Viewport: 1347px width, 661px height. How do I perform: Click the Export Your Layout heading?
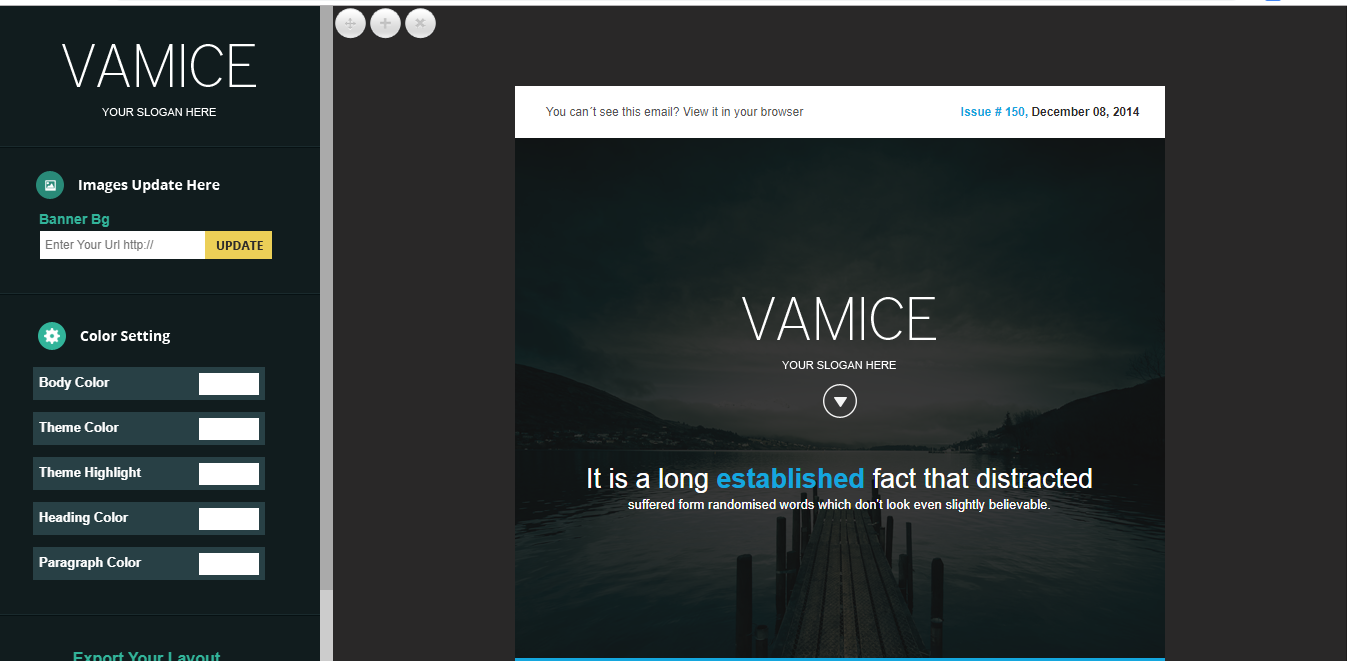coord(146,655)
